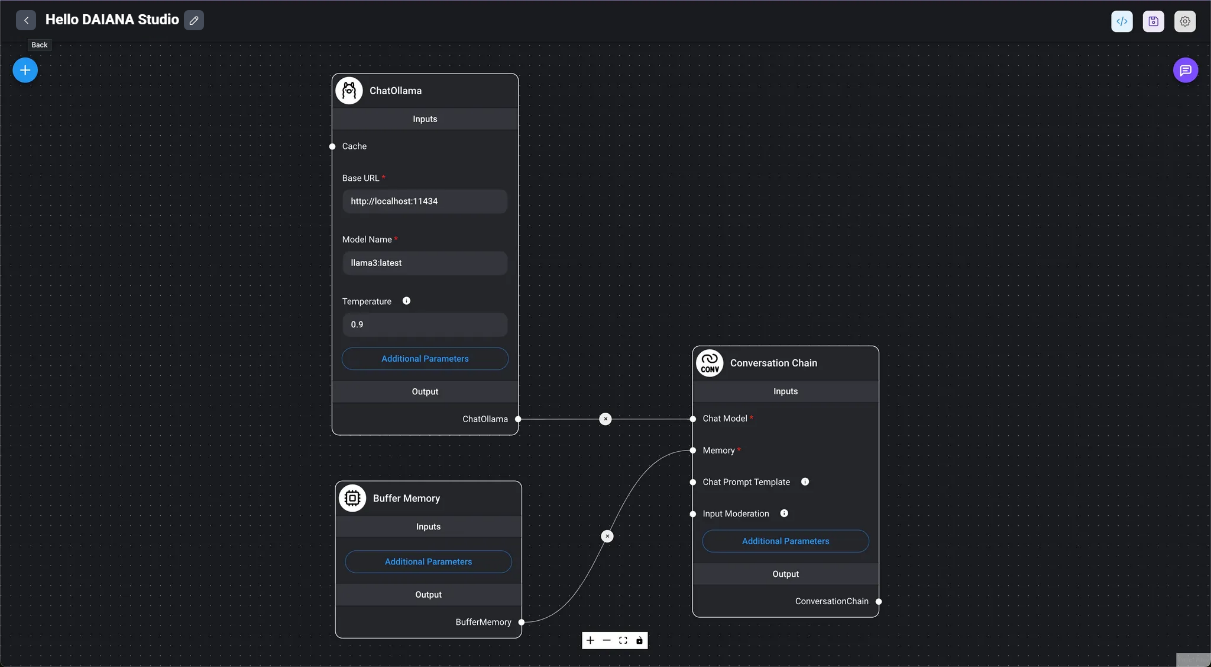Zoom in with the canvas plus control
Image resolution: width=1211 pixels, height=667 pixels.
click(590, 640)
